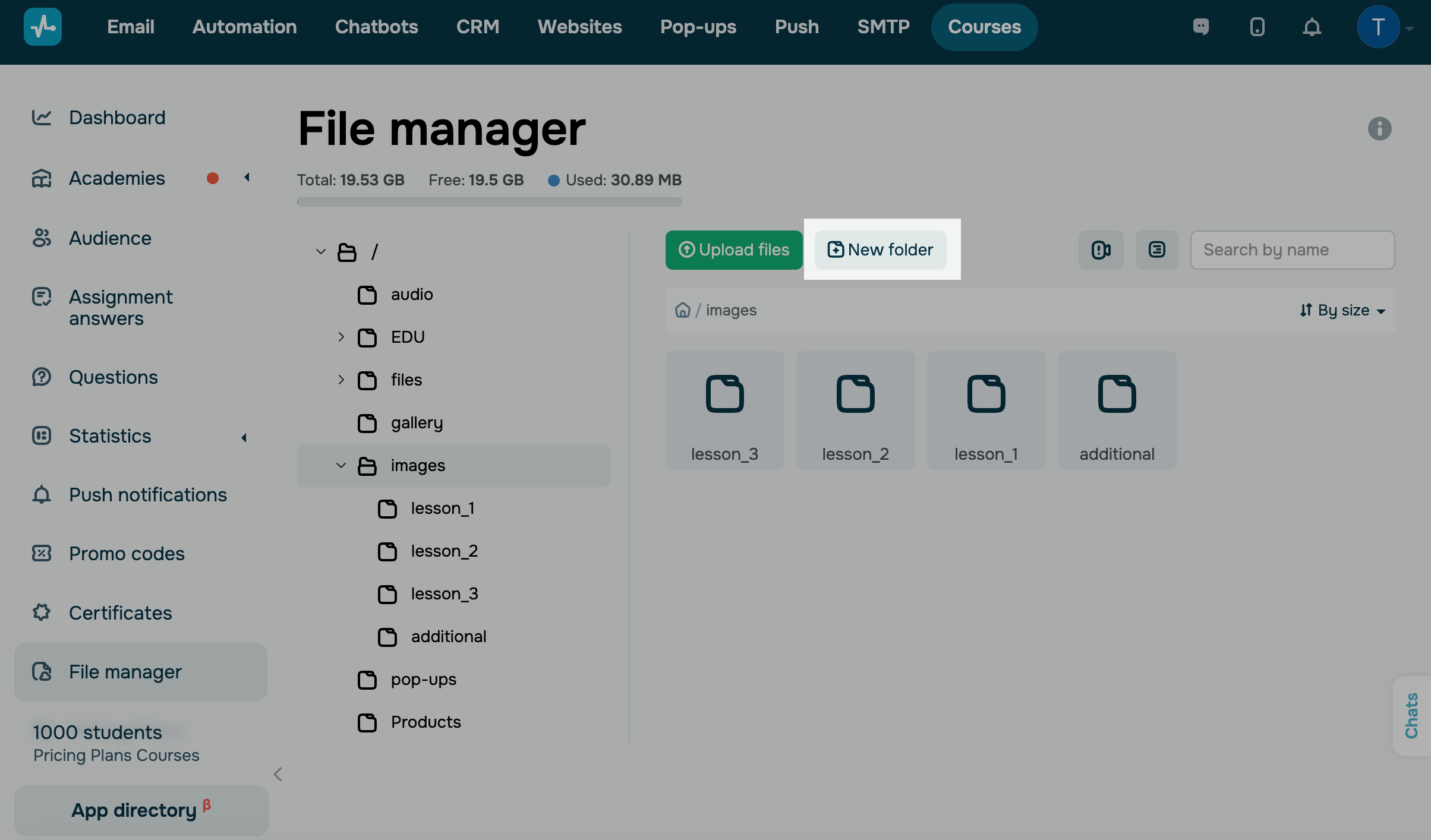Click the video recording icon near search
1431x840 pixels.
pyautogui.click(x=1101, y=250)
